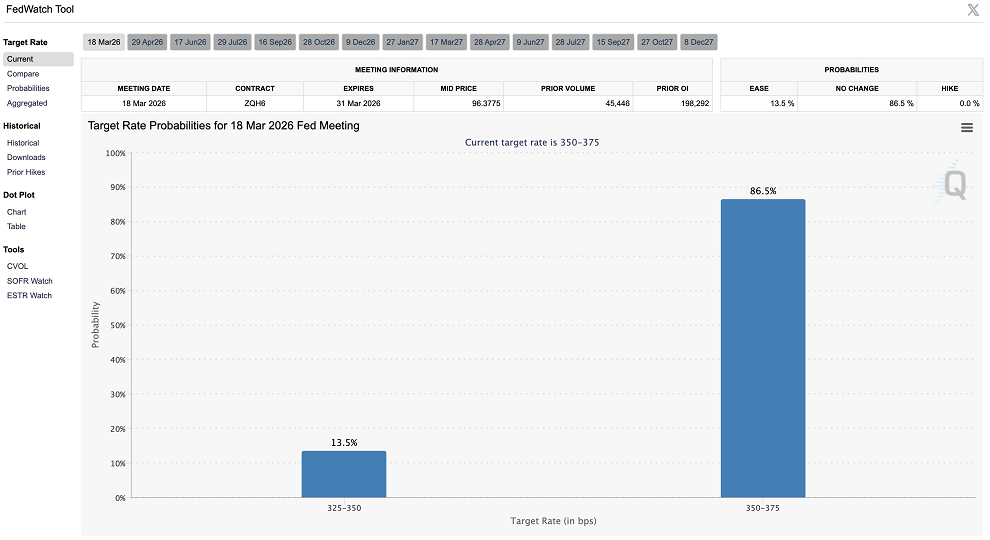Click the 31 Mar 2026 expires cell

coord(359,103)
